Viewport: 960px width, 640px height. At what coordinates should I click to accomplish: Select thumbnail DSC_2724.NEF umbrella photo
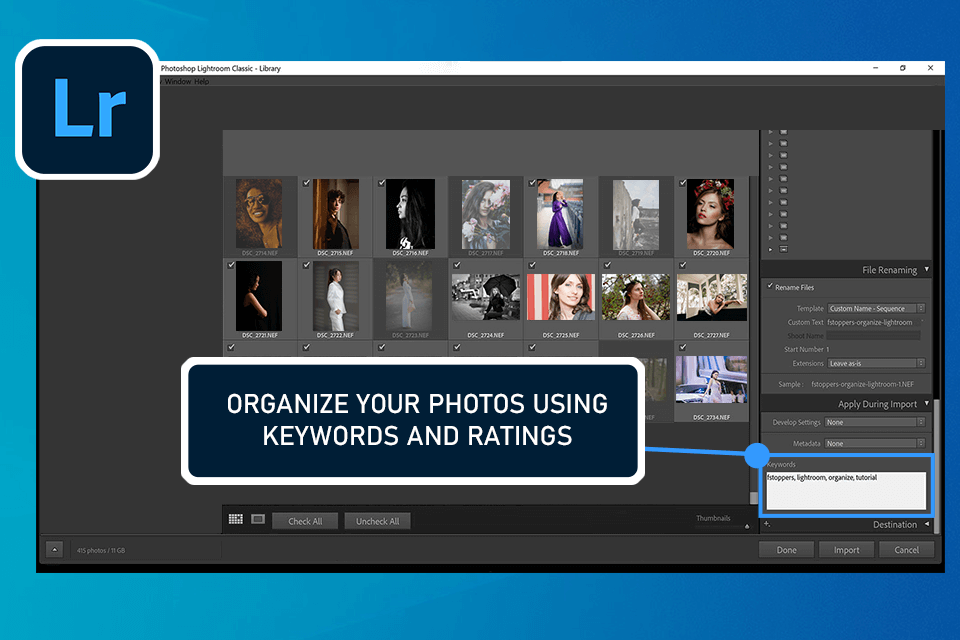click(x=486, y=297)
